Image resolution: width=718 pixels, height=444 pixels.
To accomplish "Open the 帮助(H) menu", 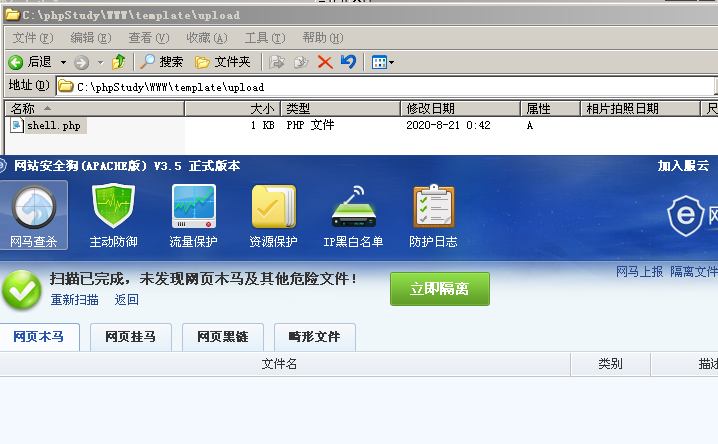I will coord(323,38).
